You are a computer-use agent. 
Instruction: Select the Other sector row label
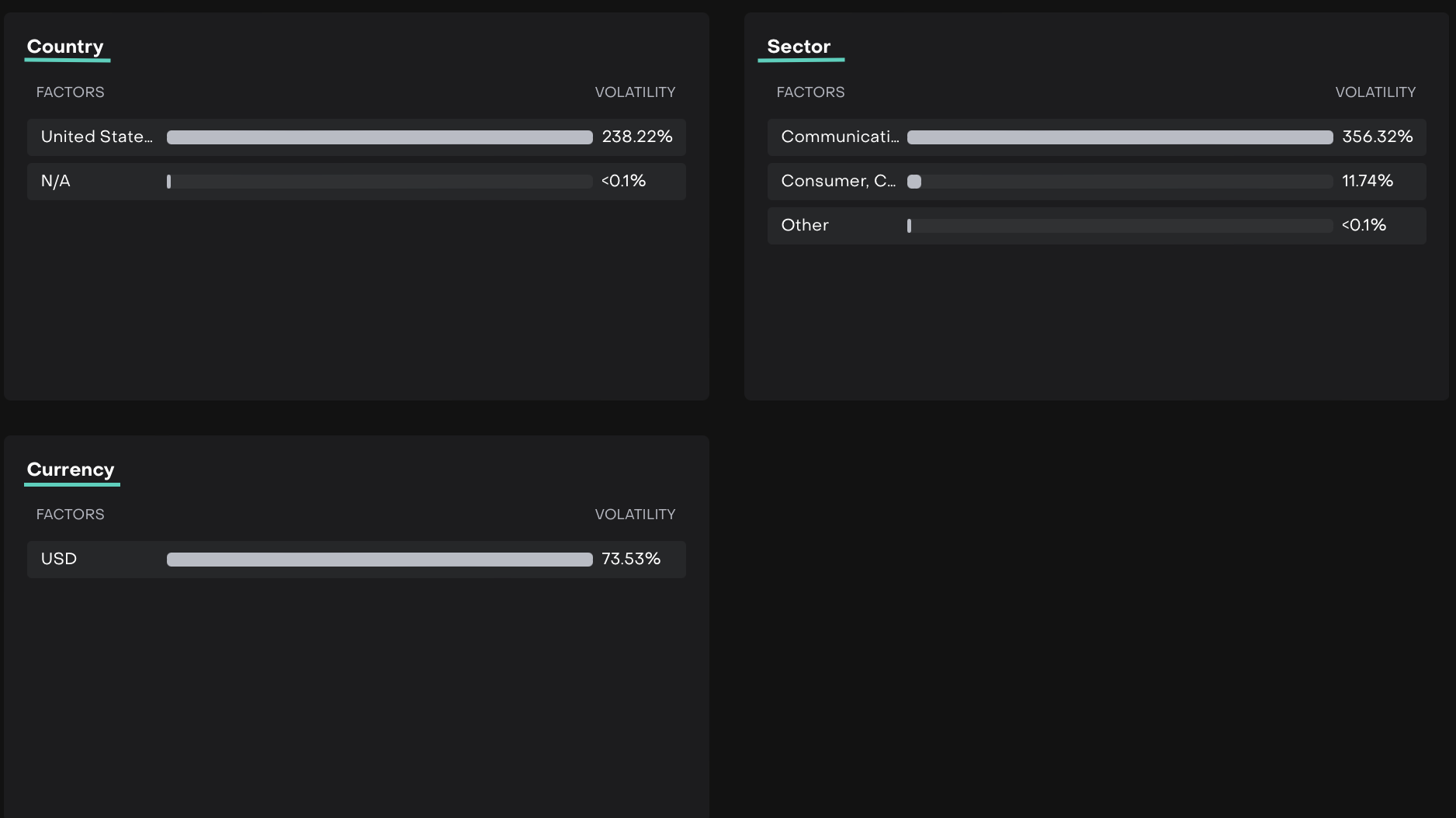[x=805, y=225]
